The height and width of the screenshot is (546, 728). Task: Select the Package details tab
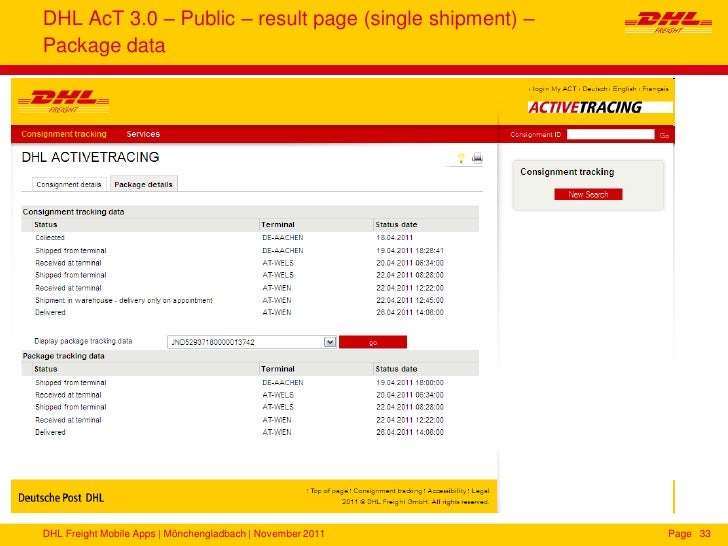(143, 184)
